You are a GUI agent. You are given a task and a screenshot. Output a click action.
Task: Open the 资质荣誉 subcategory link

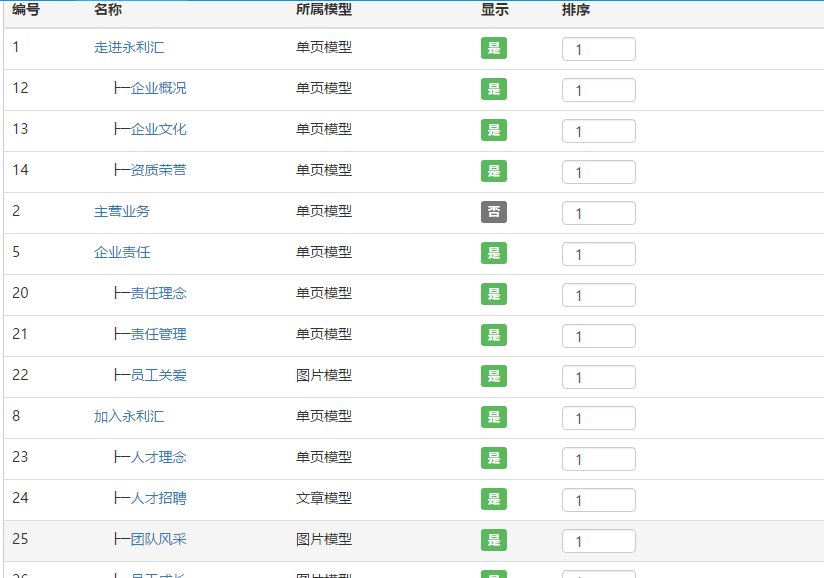point(158,170)
